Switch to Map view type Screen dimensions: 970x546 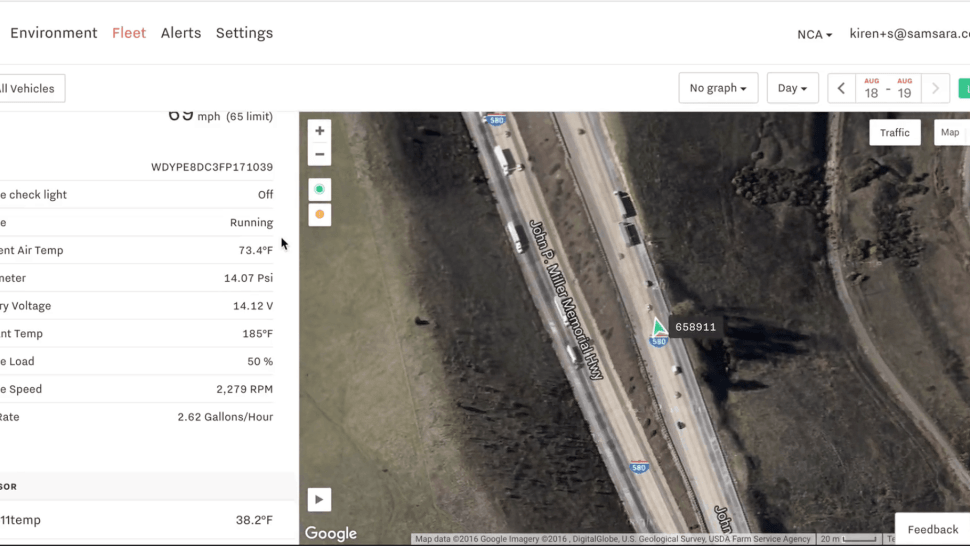[950, 132]
